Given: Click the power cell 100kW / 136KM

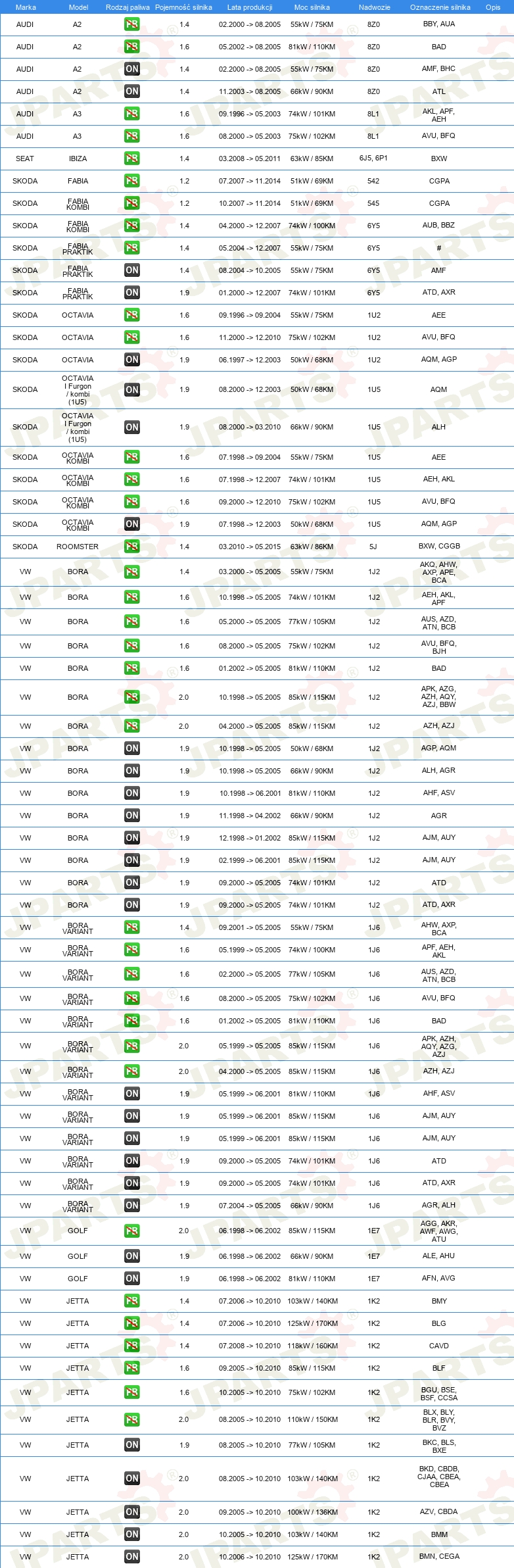Looking at the screenshot, I should pos(312,1512).
